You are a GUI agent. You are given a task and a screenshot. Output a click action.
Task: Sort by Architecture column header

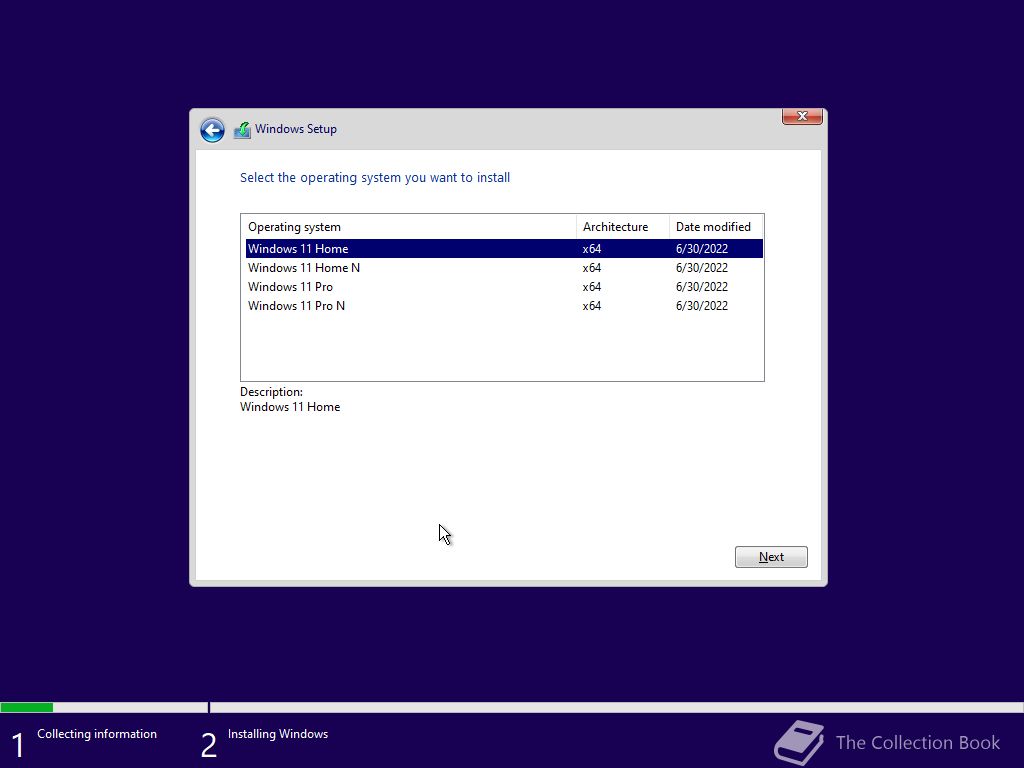tap(623, 227)
